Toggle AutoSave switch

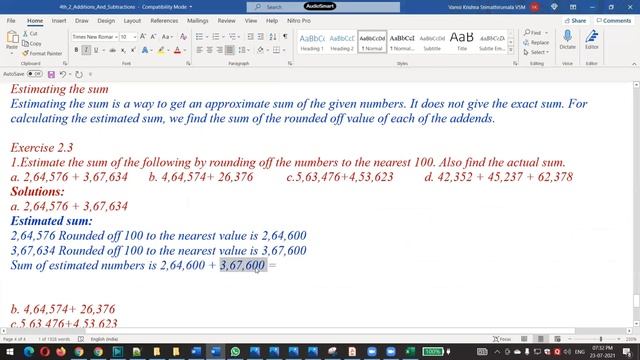coord(35,74)
